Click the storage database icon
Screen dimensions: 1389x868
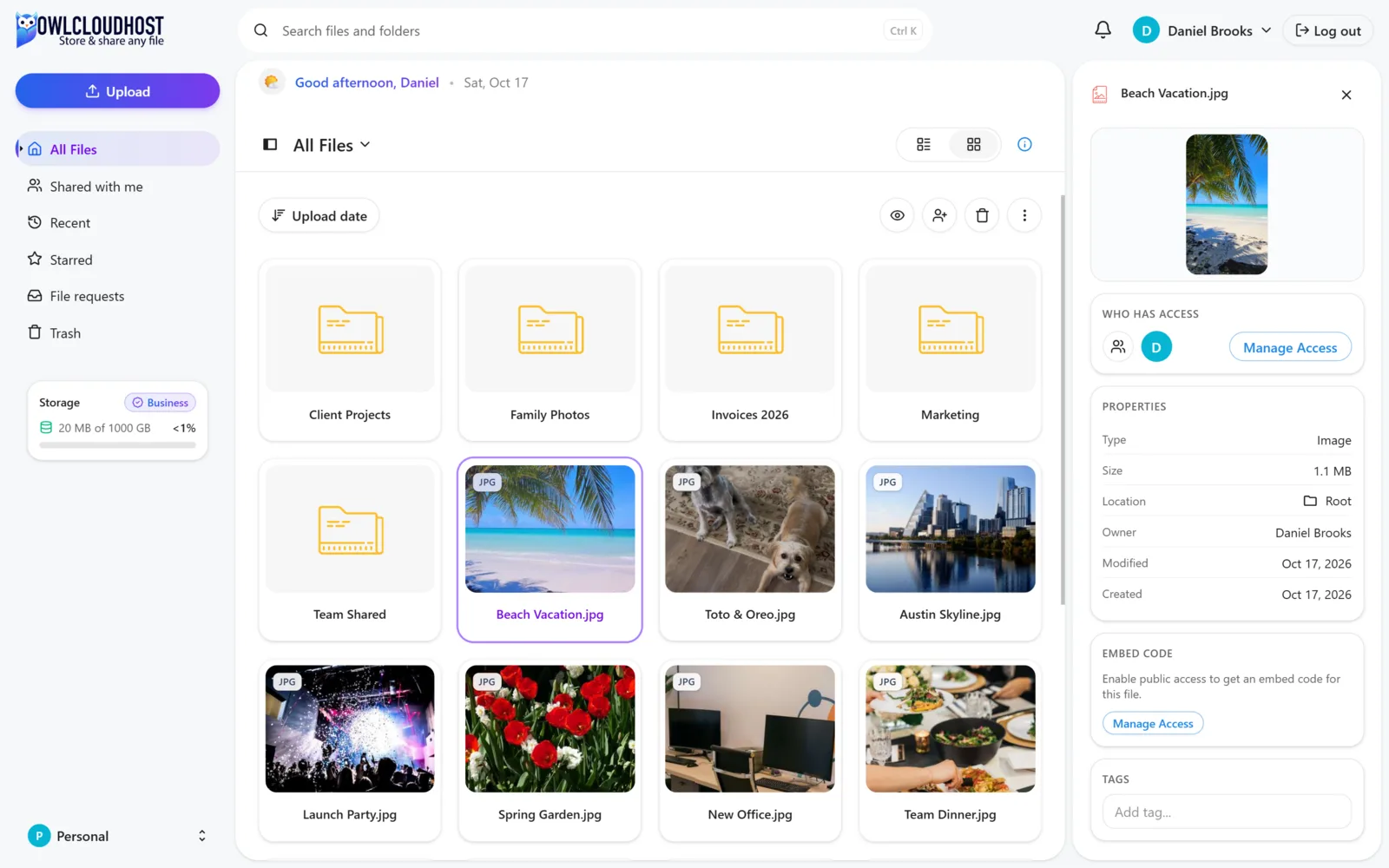[46, 428]
